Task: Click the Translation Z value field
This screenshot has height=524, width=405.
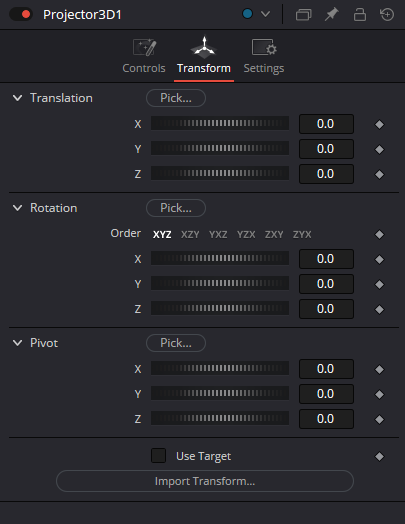Action: click(326, 174)
